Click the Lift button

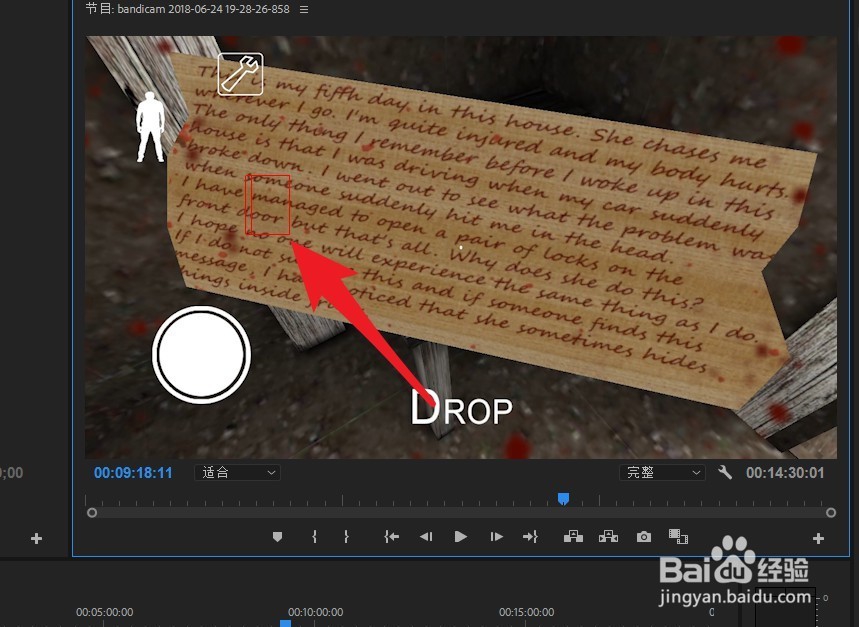(573, 536)
